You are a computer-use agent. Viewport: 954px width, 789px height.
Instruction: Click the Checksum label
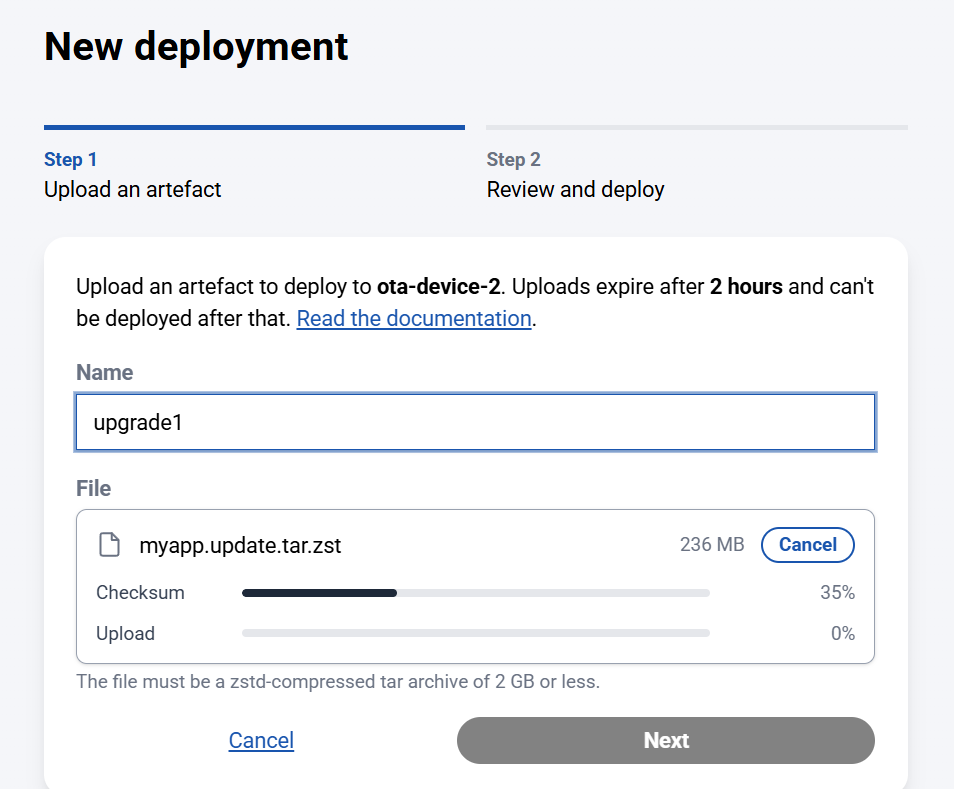pyautogui.click(x=141, y=593)
